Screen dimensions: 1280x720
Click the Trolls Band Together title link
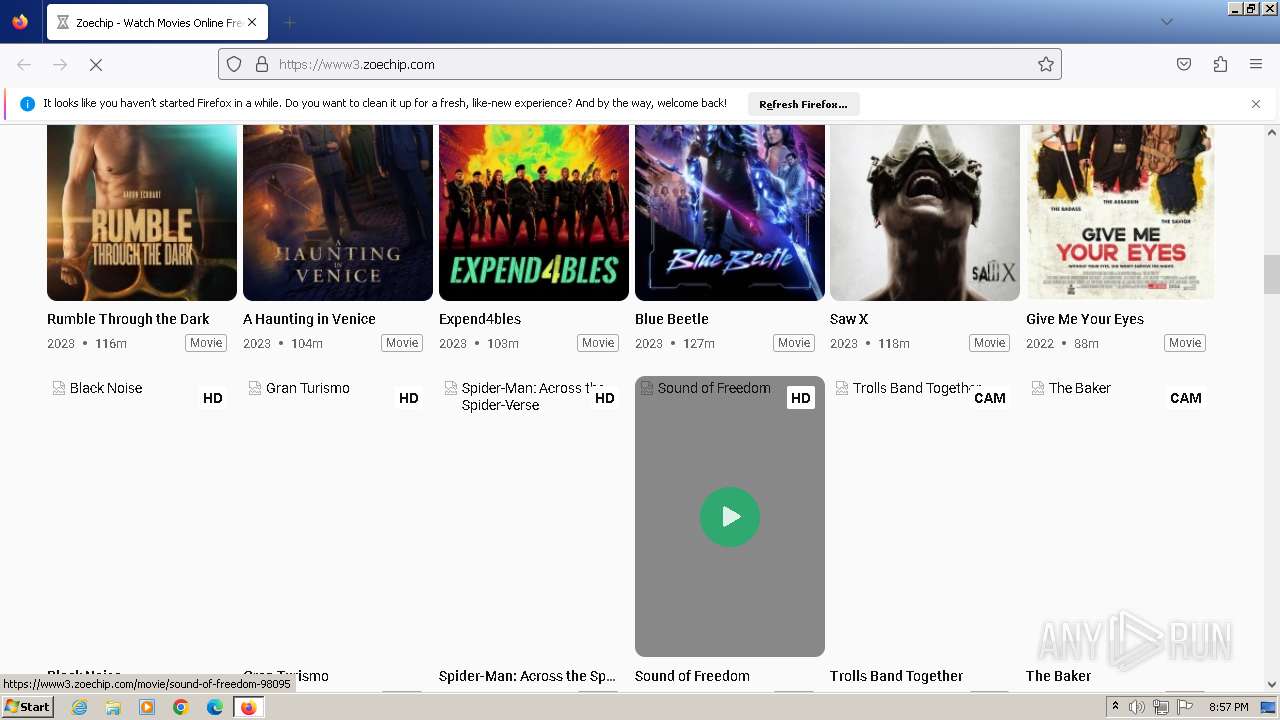pos(897,676)
